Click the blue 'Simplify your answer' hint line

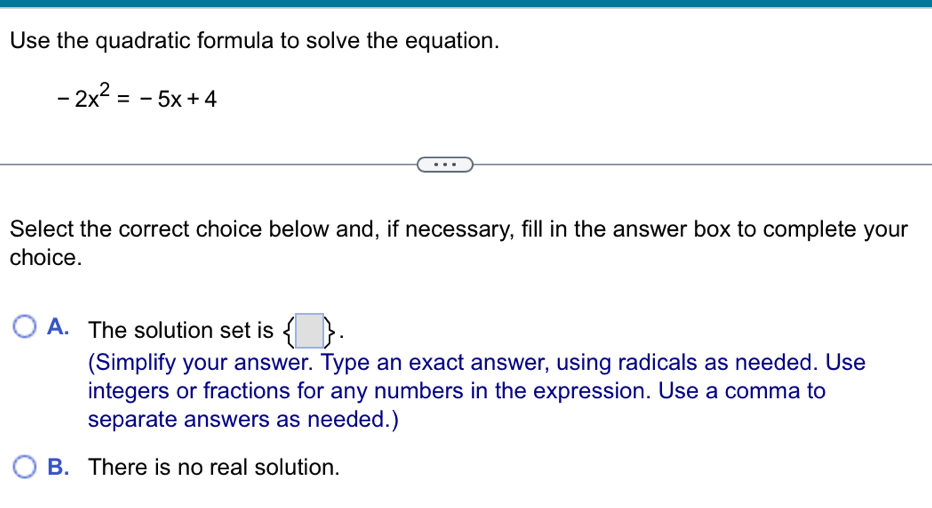477,362
